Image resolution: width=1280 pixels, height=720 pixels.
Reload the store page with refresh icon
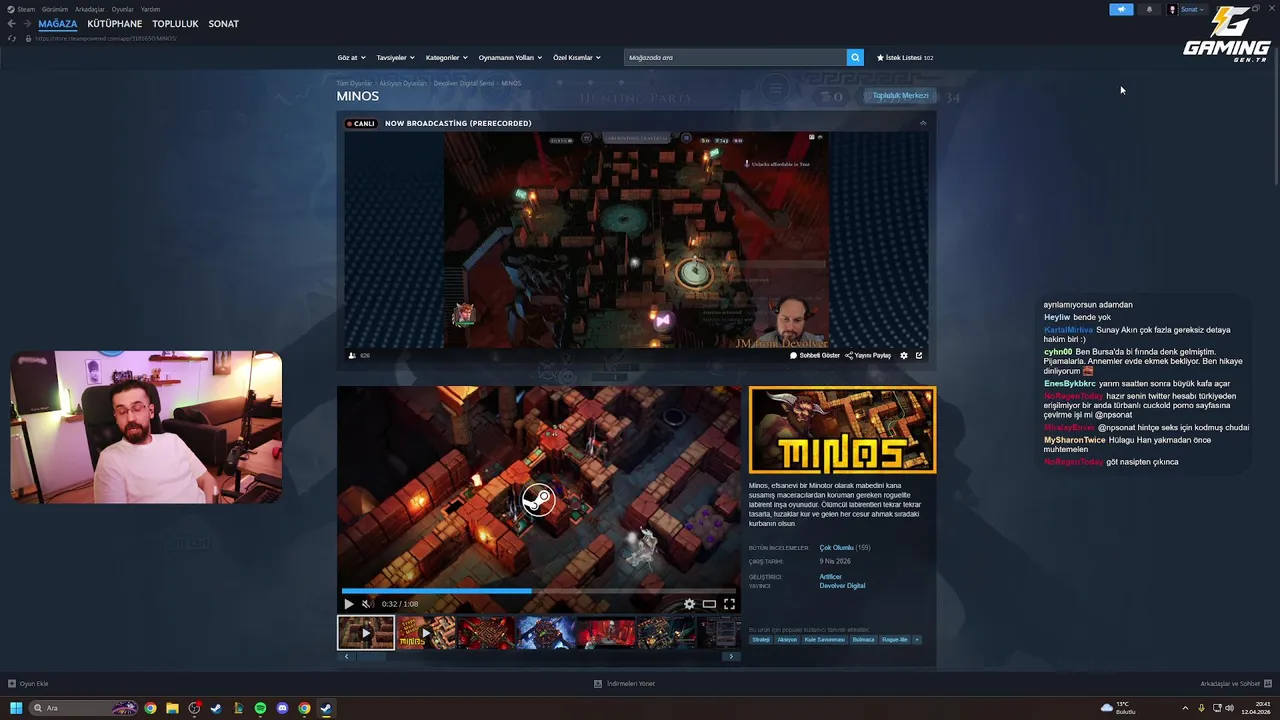pyautogui.click(x=12, y=38)
